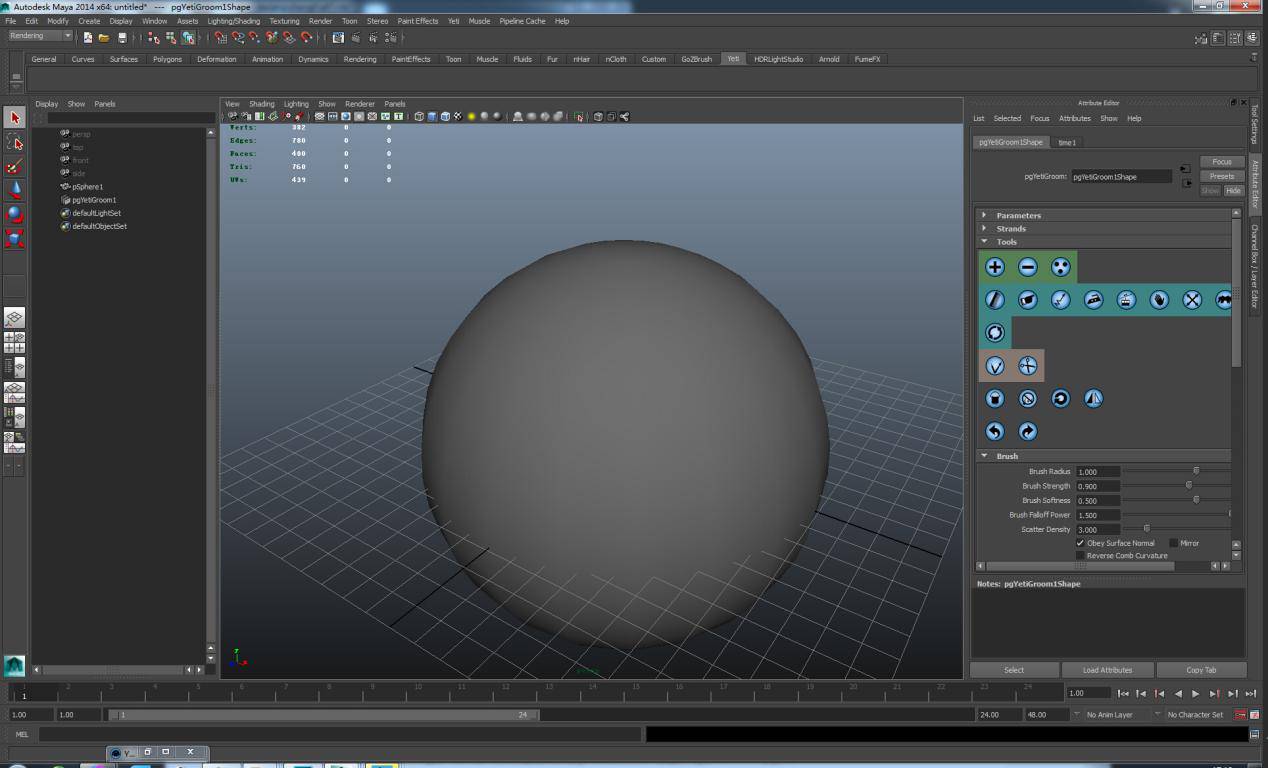Select defaultLightSet in the outliner
Screen dimensions: 1268x768
click(96, 213)
